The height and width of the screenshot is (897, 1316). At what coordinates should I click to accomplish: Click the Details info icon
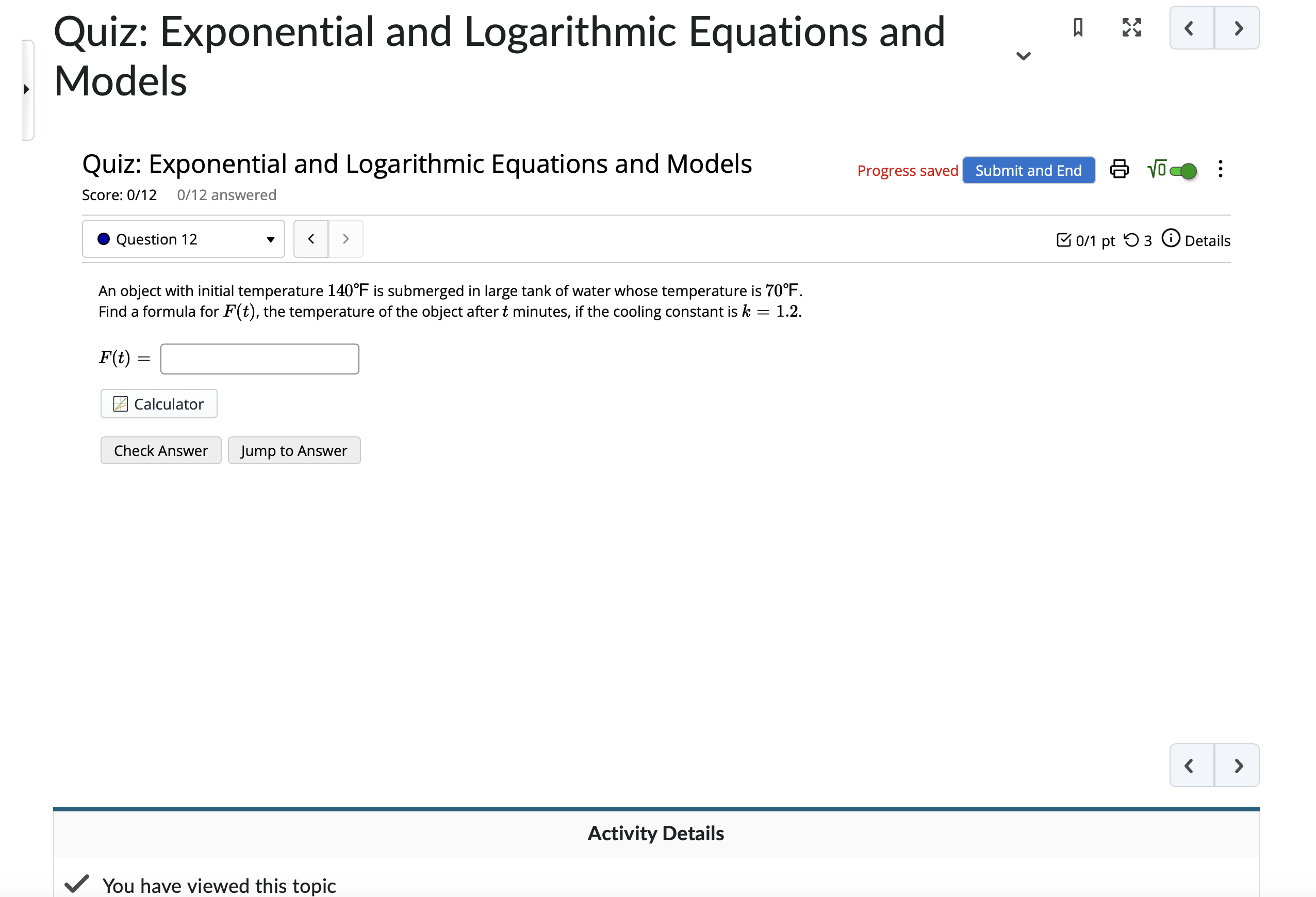point(1170,239)
